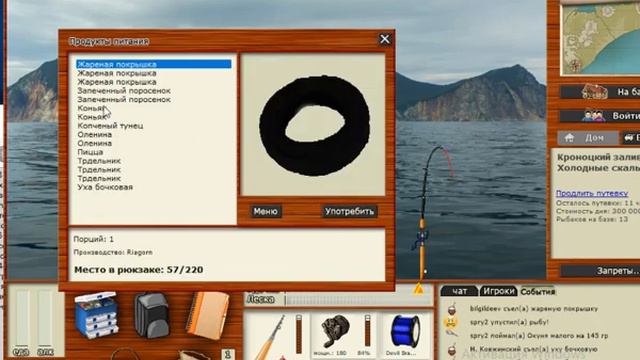The image size is (640, 360).
Task: Open the blue tackle box
Action: click(96, 315)
